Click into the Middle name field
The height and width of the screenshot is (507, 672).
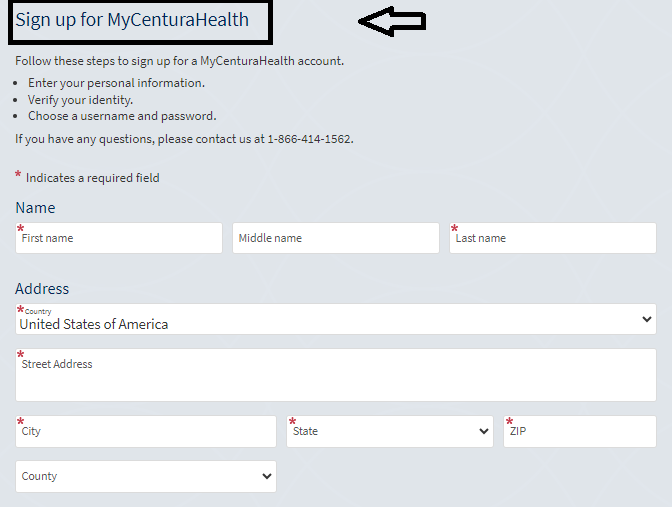point(335,239)
